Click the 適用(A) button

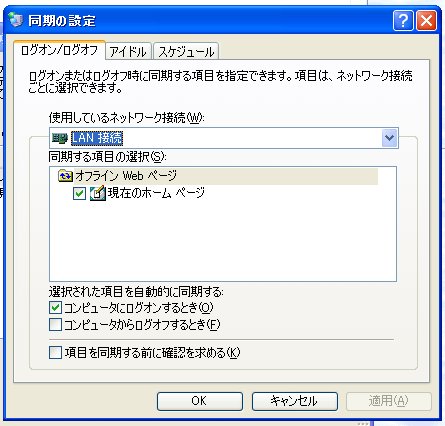click(389, 401)
